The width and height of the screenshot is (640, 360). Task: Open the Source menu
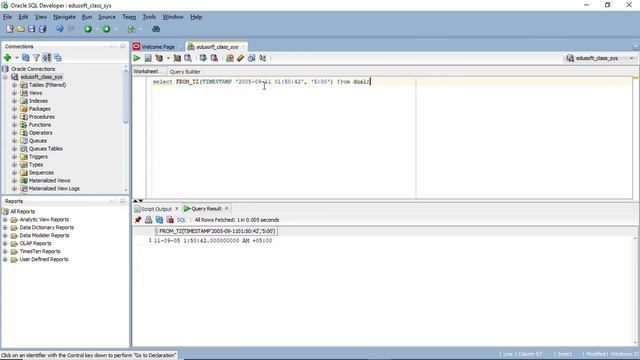107,17
